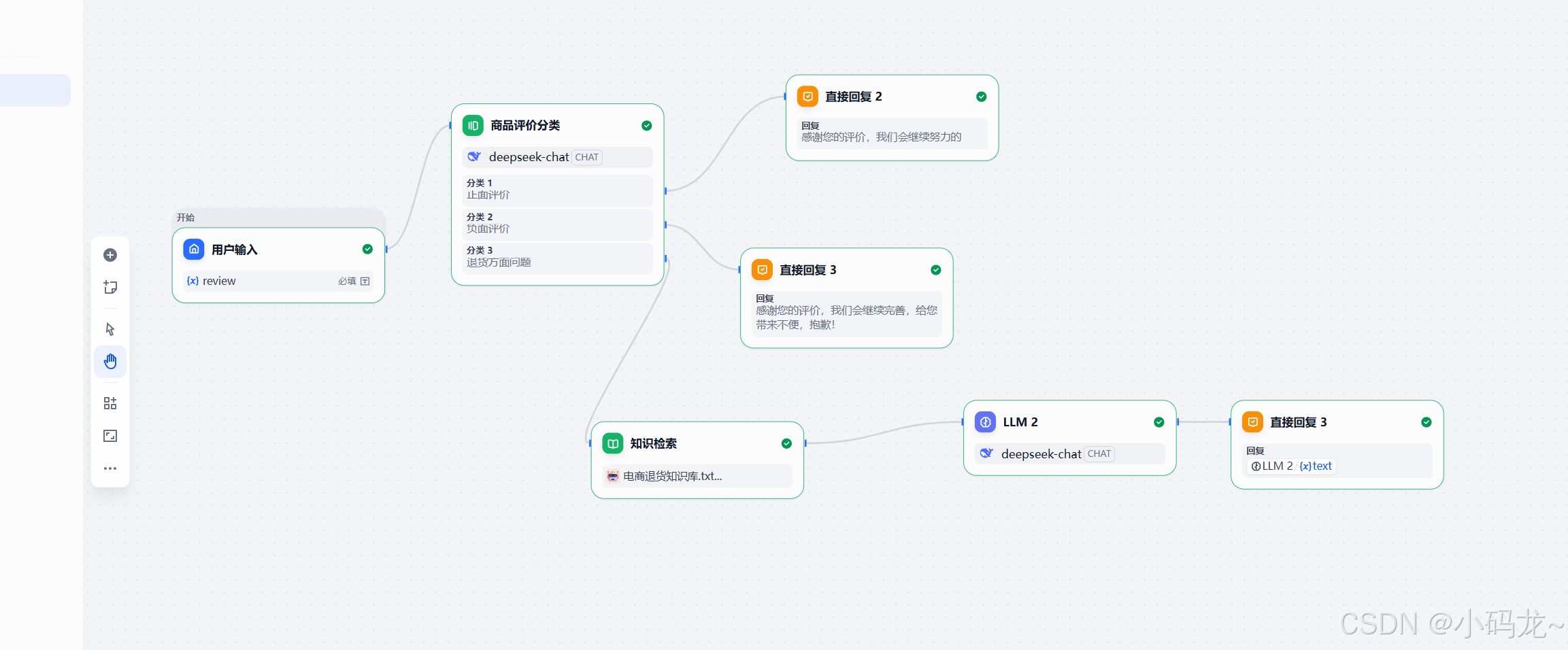1568x650 pixels.
Task: Click the 开始 label above 用户输入
Action: [186, 218]
